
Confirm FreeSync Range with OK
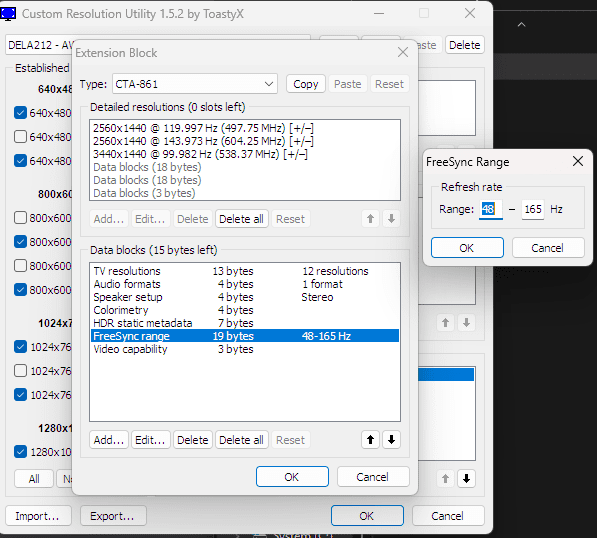coord(467,248)
